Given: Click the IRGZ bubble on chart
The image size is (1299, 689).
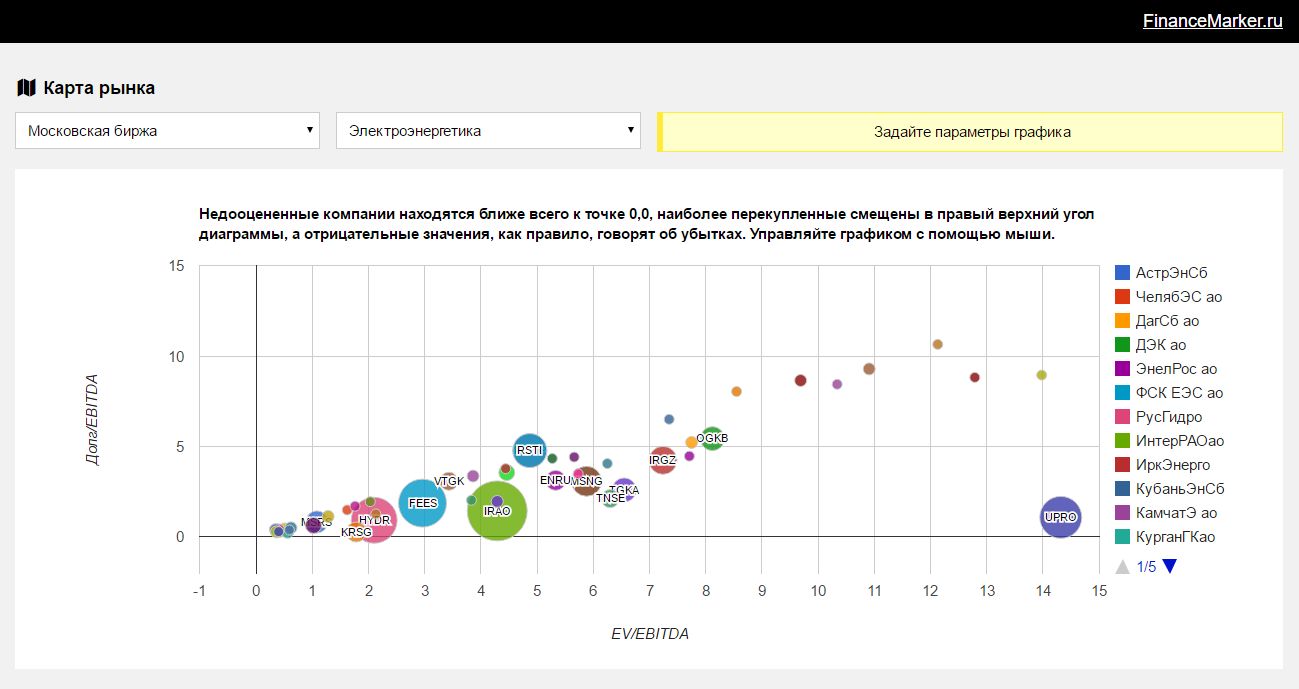Looking at the screenshot, I should pos(662,461).
